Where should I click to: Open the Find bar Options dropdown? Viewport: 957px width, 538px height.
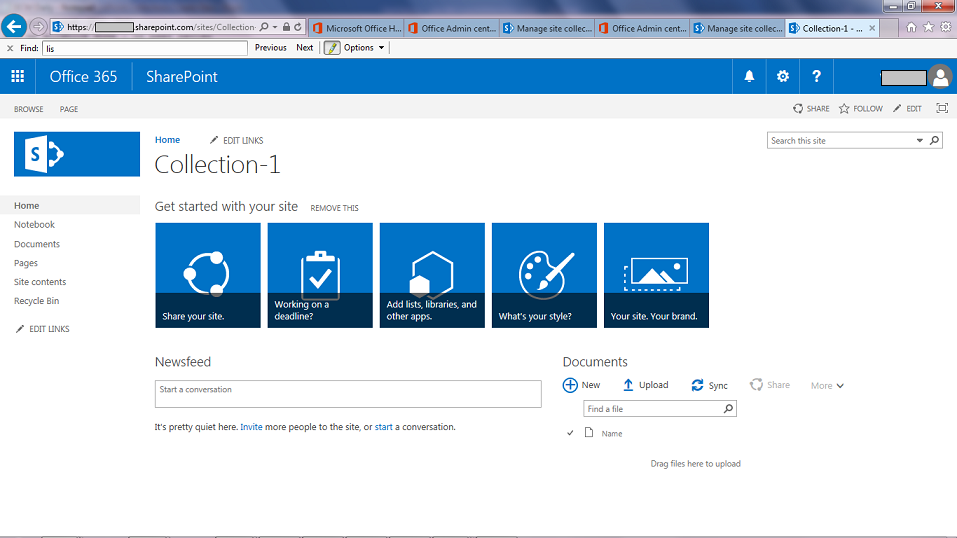[x=364, y=48]
